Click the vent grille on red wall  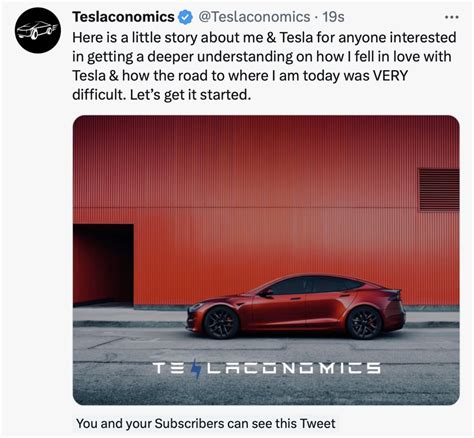coord(439,190)
